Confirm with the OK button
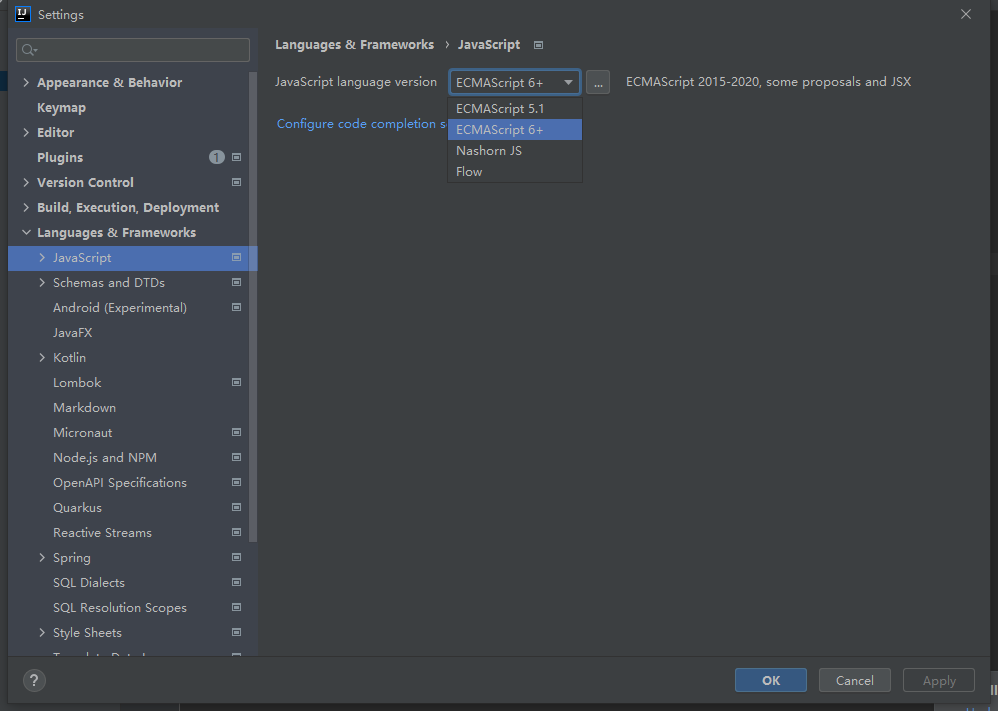Screen dimensions: 998x711 point(771,680)
